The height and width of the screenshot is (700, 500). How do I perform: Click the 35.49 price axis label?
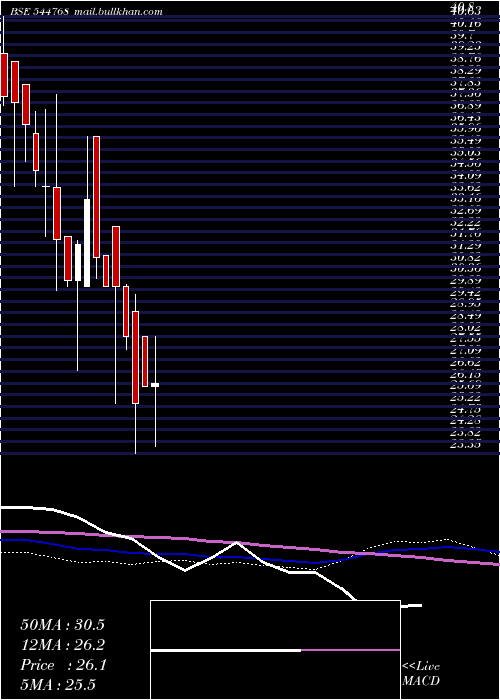[468, 141]
